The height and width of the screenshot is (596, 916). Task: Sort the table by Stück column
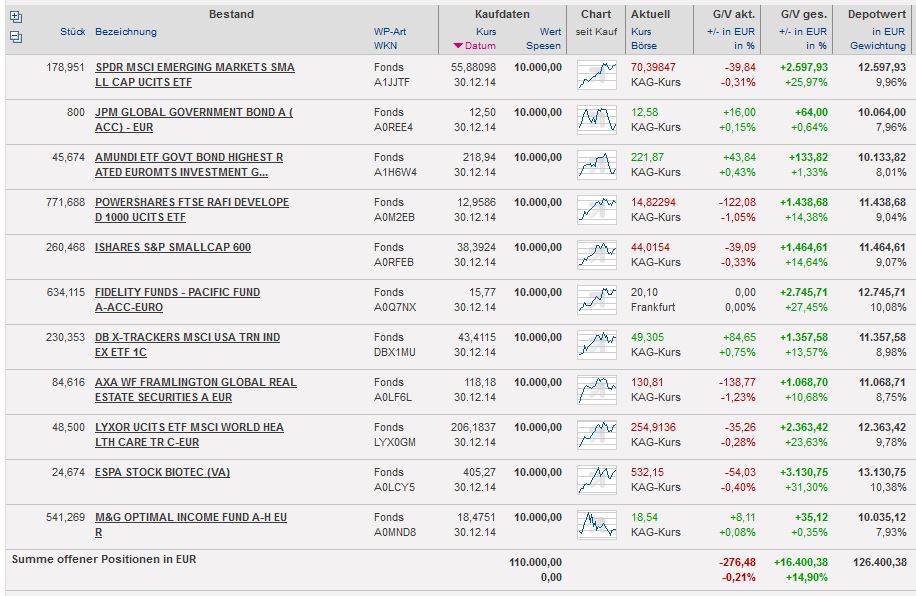[72, 31]
